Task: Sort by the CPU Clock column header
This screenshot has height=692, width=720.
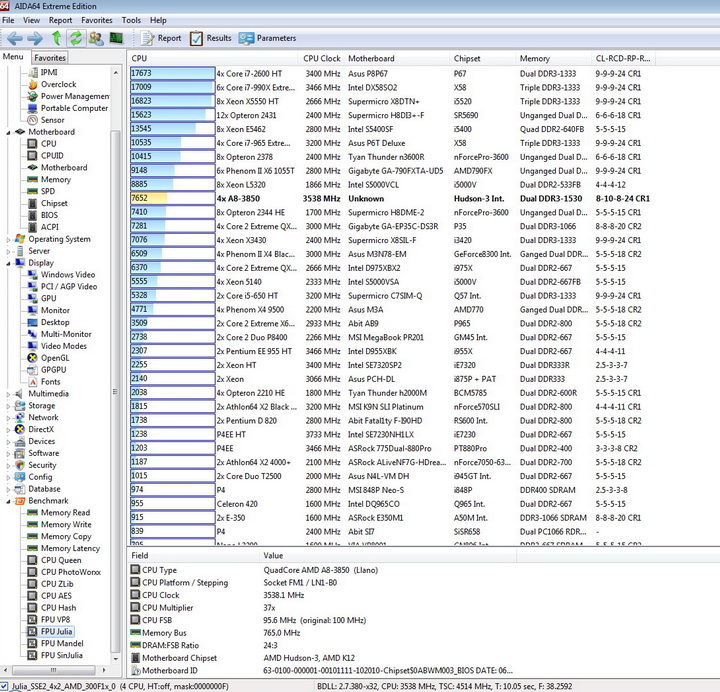Action: tap(321, 58)
